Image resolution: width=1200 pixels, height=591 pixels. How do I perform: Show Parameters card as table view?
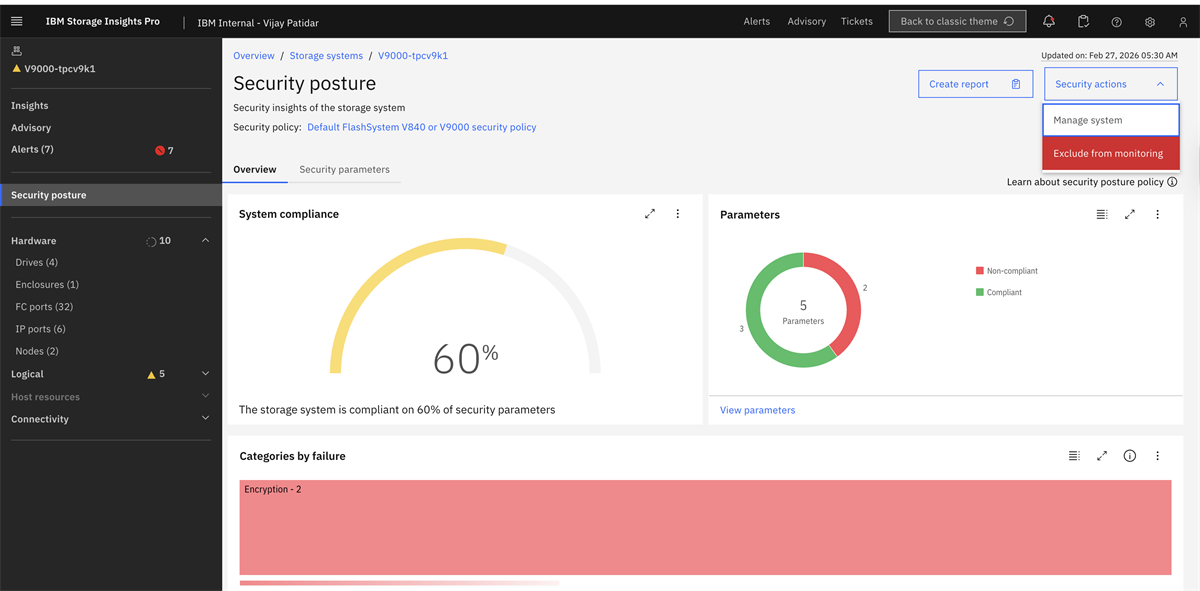click(1102, 214)
